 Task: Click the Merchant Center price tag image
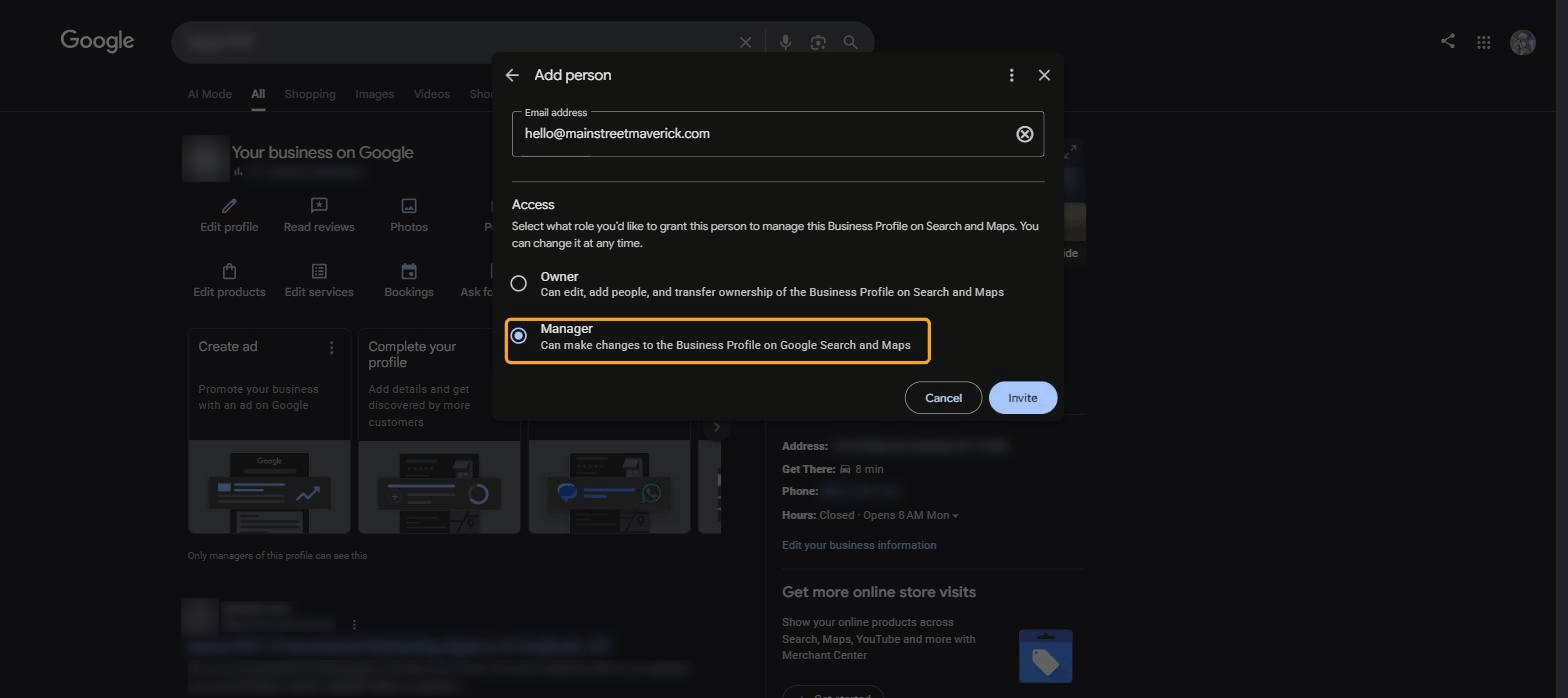(1045, 656)
